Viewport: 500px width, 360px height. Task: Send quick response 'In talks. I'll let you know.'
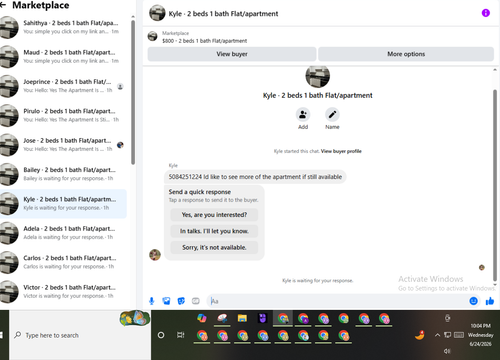point(214,231)
